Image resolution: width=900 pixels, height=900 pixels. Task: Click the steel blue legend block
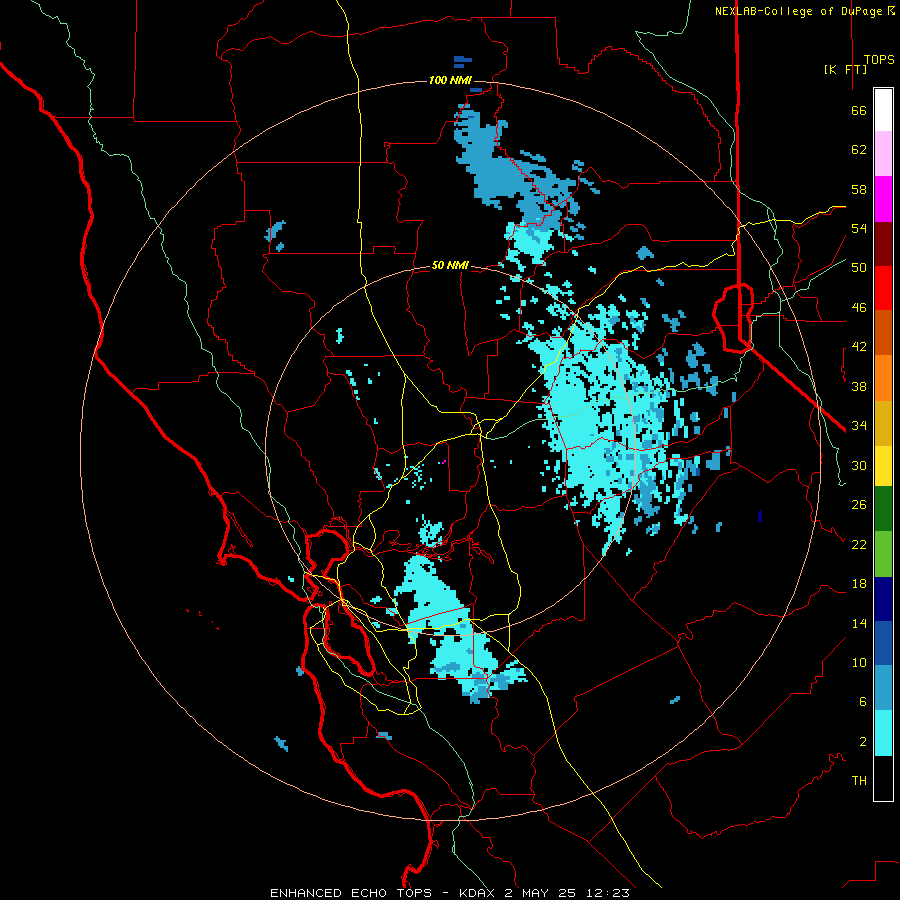click(x=883, y=688)
